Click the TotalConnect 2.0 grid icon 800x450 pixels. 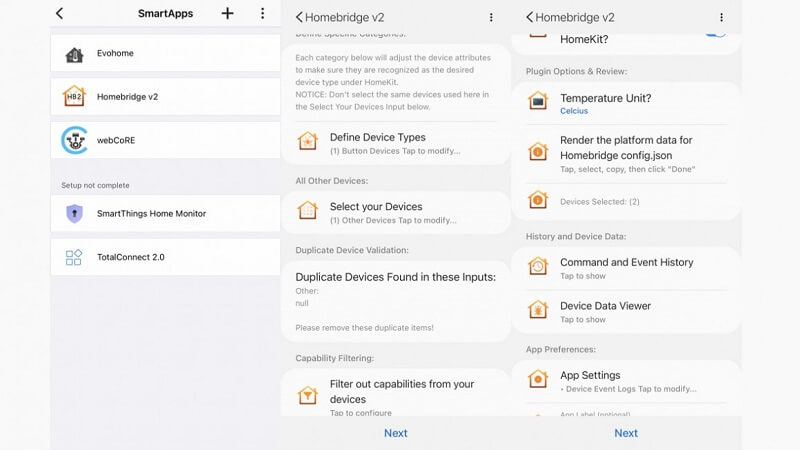pyautogui.click(x=74, y=257)
